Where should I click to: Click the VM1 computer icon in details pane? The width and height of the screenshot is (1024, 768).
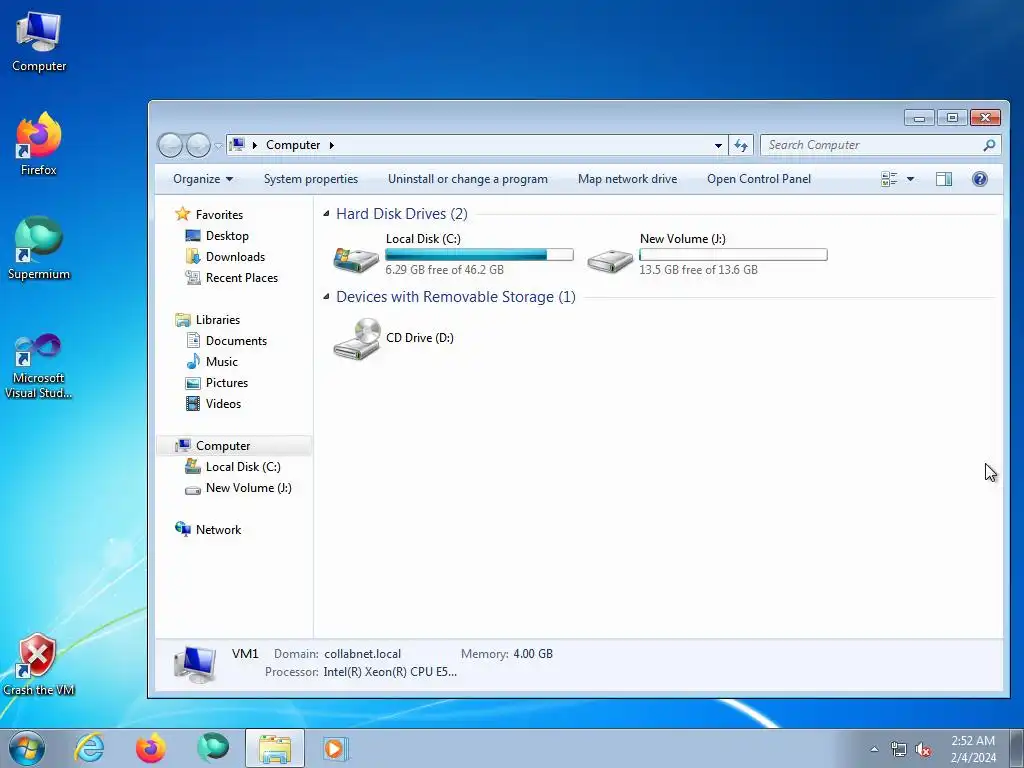point(195,664)
